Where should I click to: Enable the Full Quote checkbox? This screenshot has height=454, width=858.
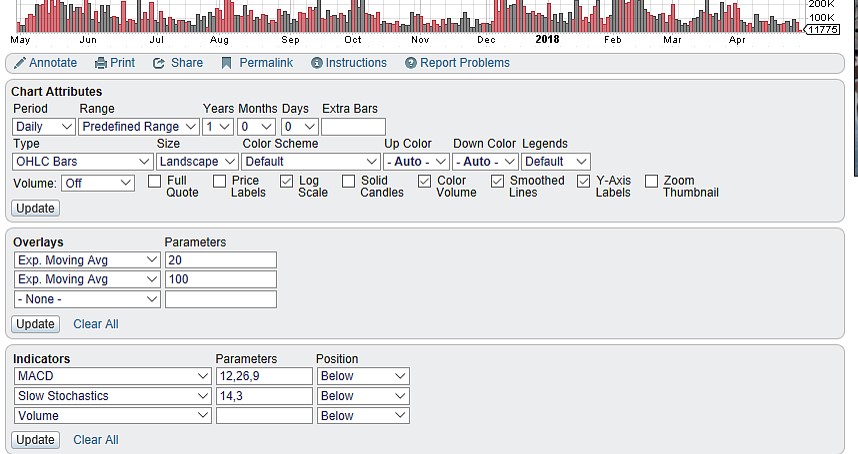154,181
